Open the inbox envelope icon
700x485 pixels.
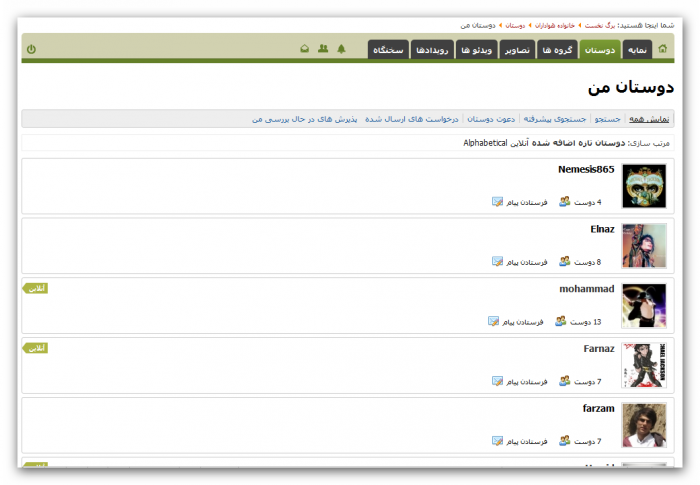coord(304,48)
